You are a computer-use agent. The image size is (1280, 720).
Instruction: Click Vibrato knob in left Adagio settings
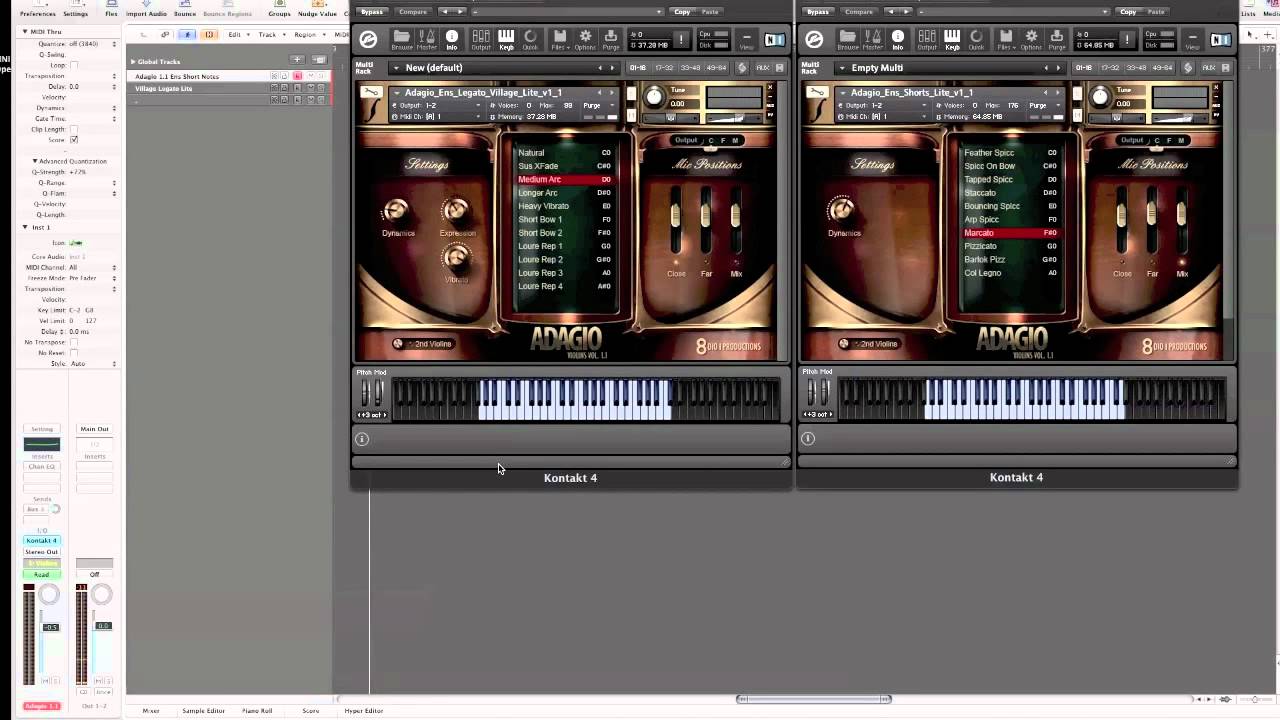(x=457, y=259)
